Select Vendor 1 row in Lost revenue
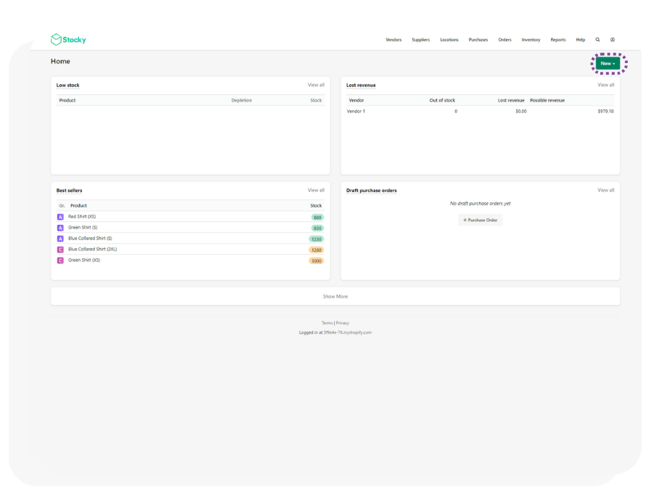This screenshot has height=502, width=670. point(356,111)
